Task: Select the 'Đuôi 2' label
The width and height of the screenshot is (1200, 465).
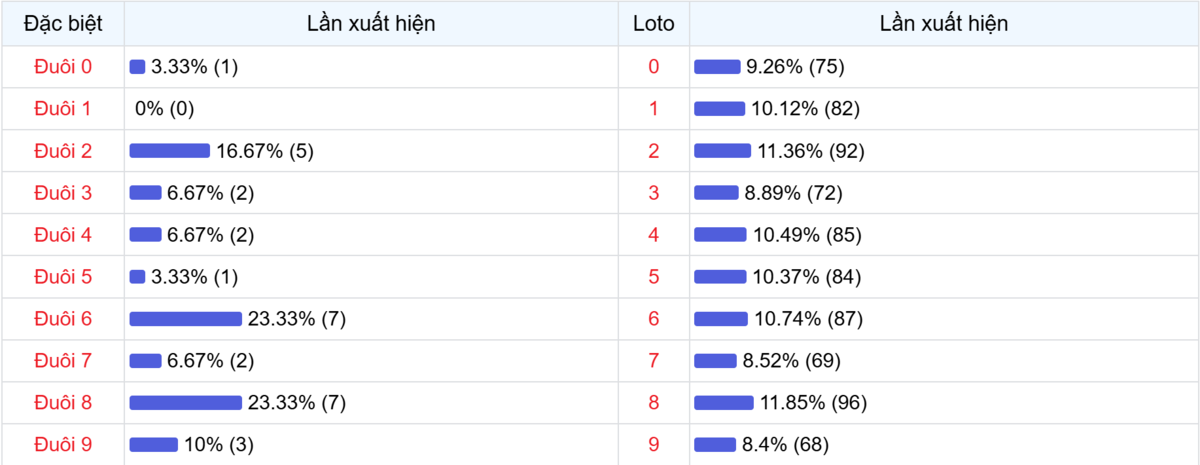Action: tap(62, 151)
